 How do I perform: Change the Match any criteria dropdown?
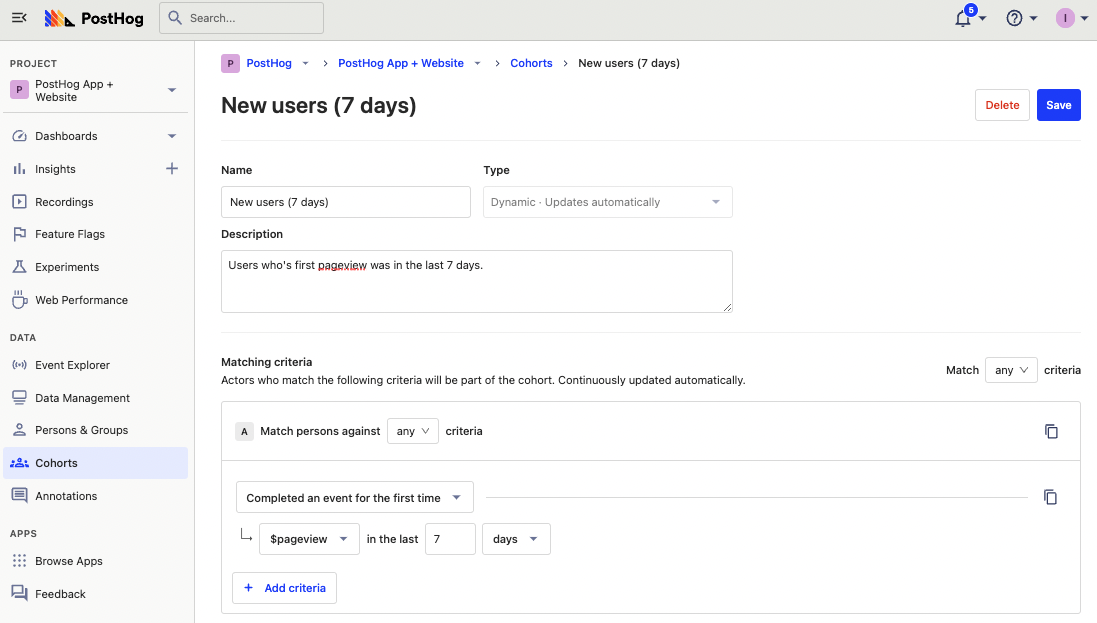pos(1011,369)
